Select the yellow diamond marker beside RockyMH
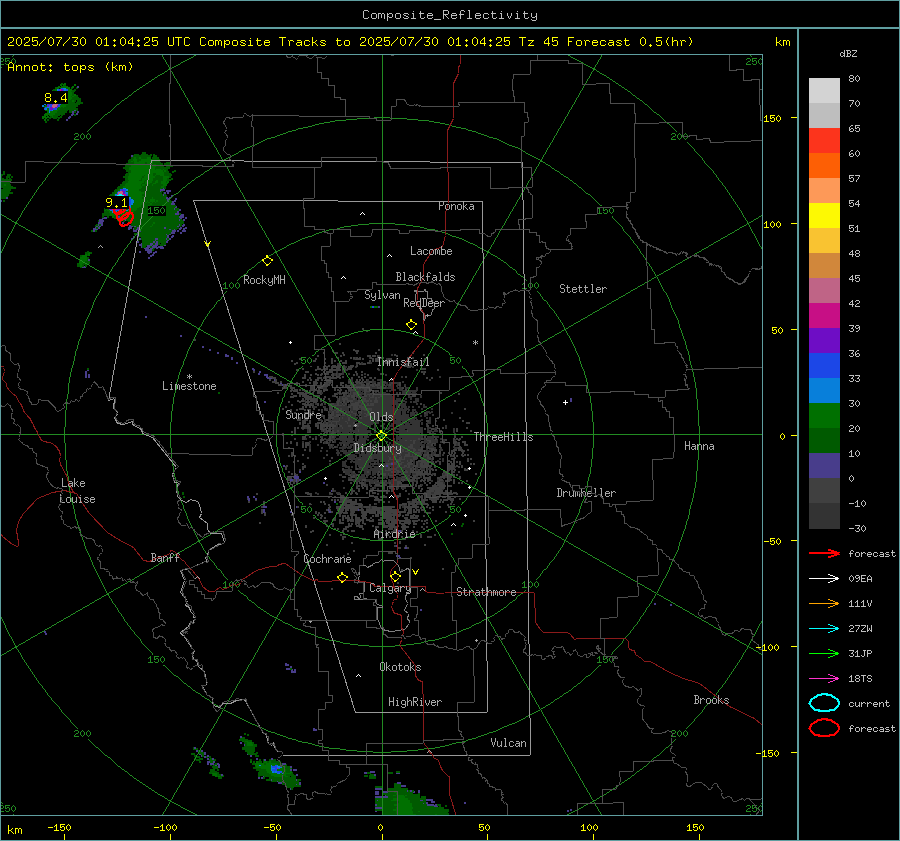 (x=267, y=261)
